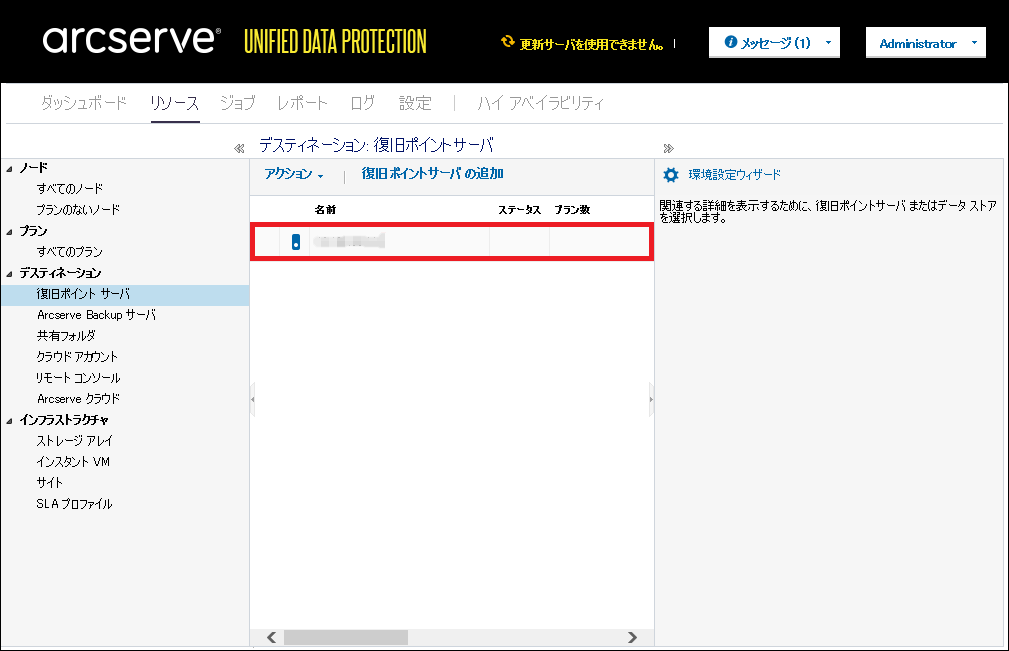Open the アクション dropdown menu
The height and width of the screenshot is (651, 1009).
pyautogui.click(x=294, y=174)
